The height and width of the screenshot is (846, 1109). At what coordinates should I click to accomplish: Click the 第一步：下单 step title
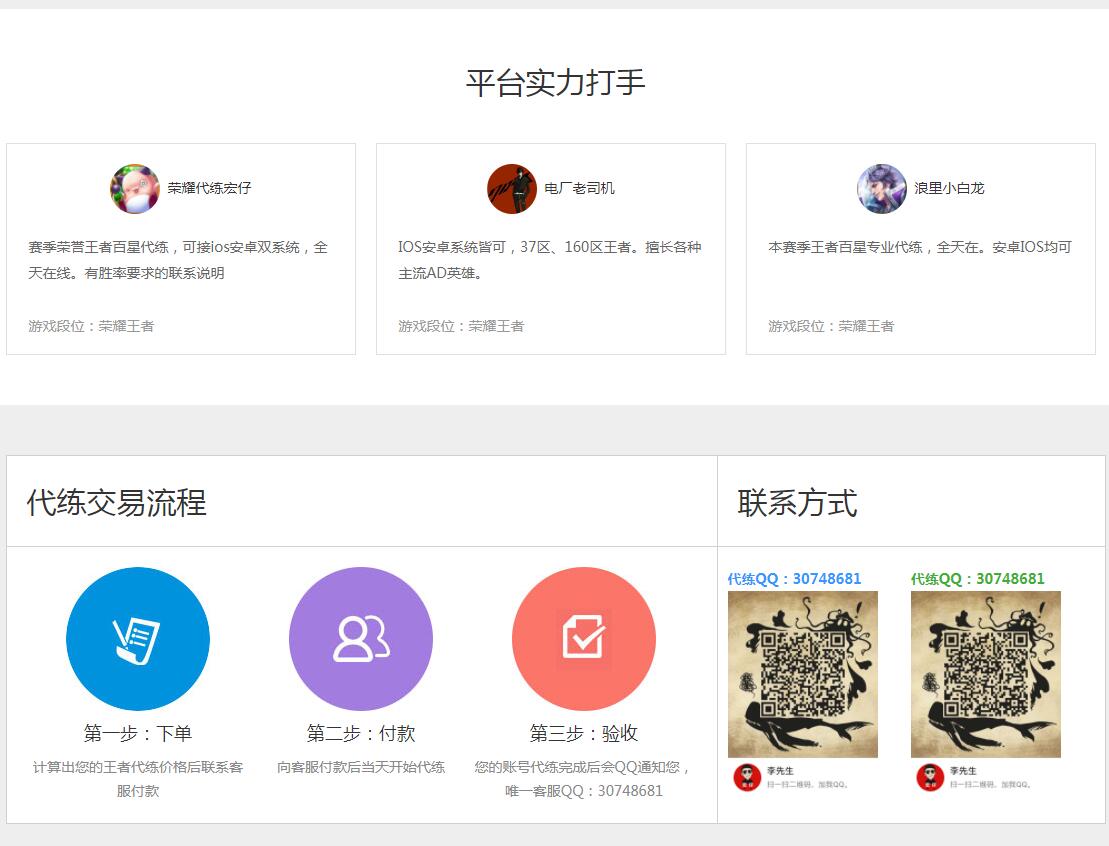click(138, 733)
